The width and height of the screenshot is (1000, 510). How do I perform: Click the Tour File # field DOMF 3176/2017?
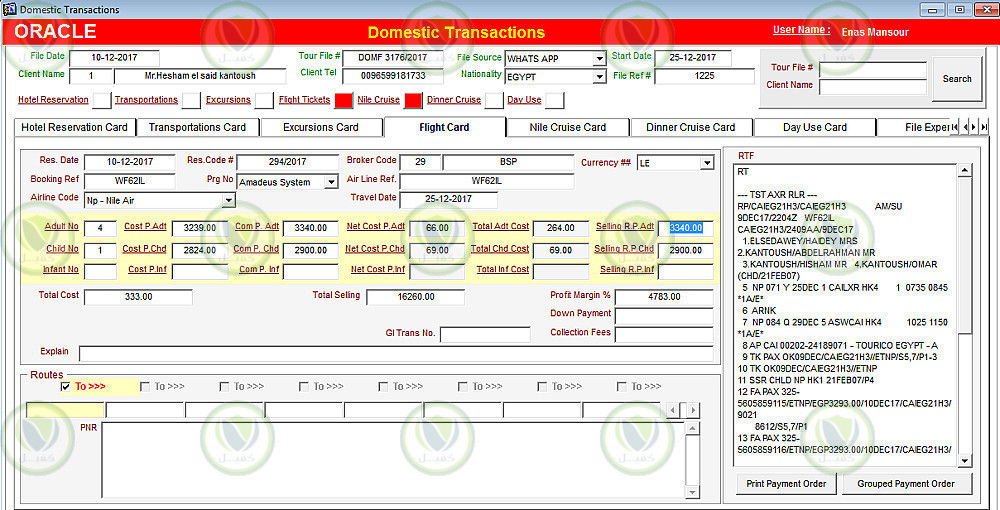(392, 58)
